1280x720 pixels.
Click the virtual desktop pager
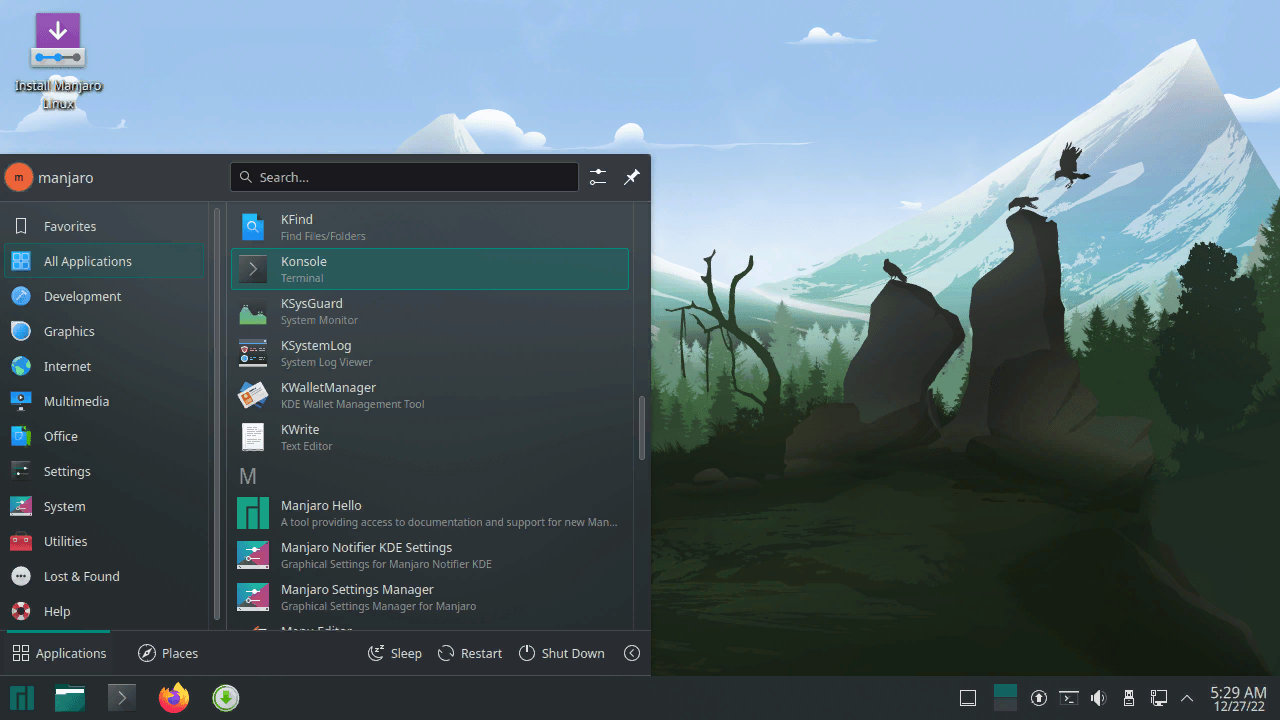[x=1005, y=698]
